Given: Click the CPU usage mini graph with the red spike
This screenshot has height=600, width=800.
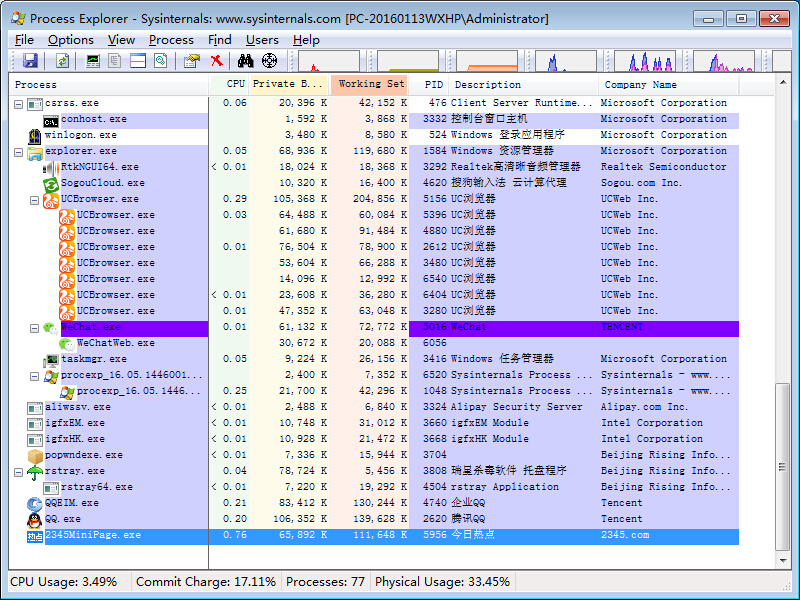Looking at the screenshot, I should (329, 61).
